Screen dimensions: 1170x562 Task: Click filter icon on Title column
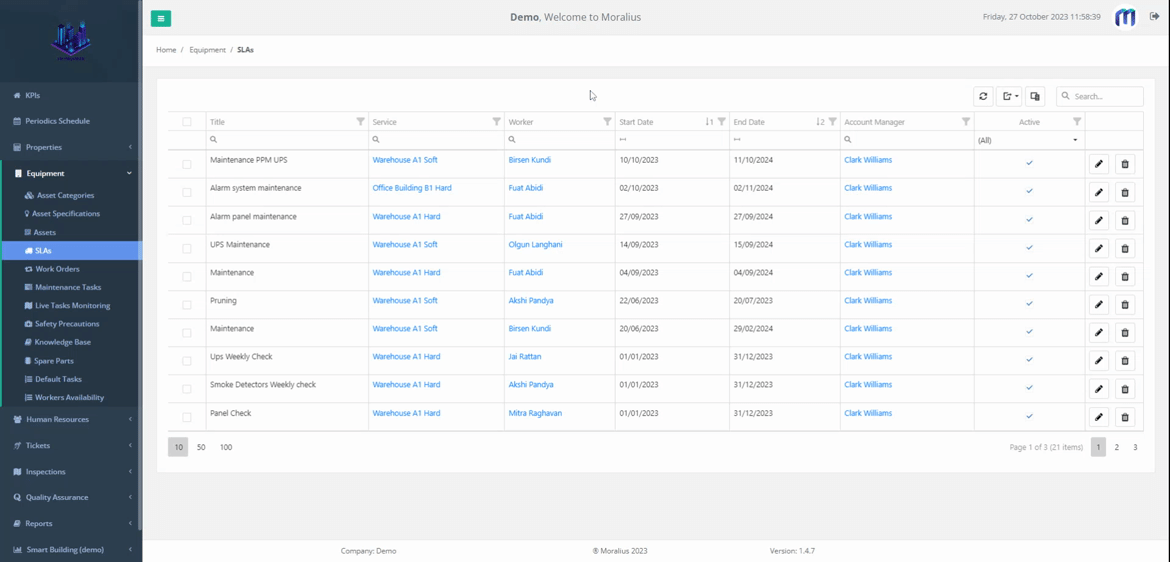[360, 122]
